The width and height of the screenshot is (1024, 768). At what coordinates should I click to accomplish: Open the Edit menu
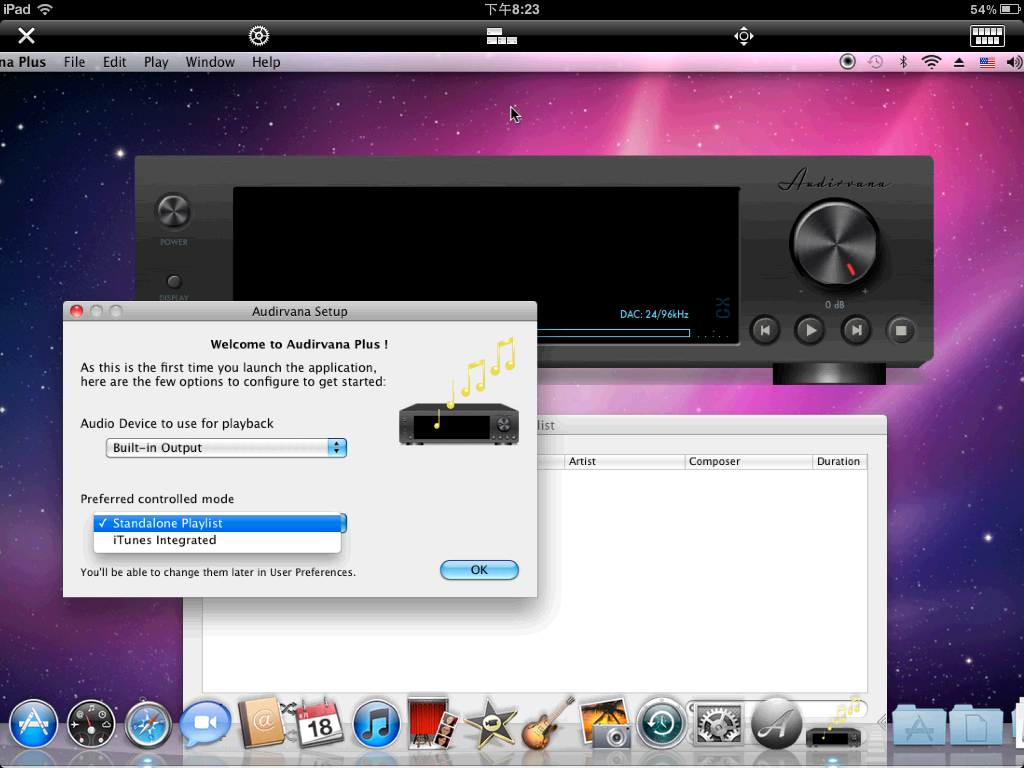click(x=114, y=62)
